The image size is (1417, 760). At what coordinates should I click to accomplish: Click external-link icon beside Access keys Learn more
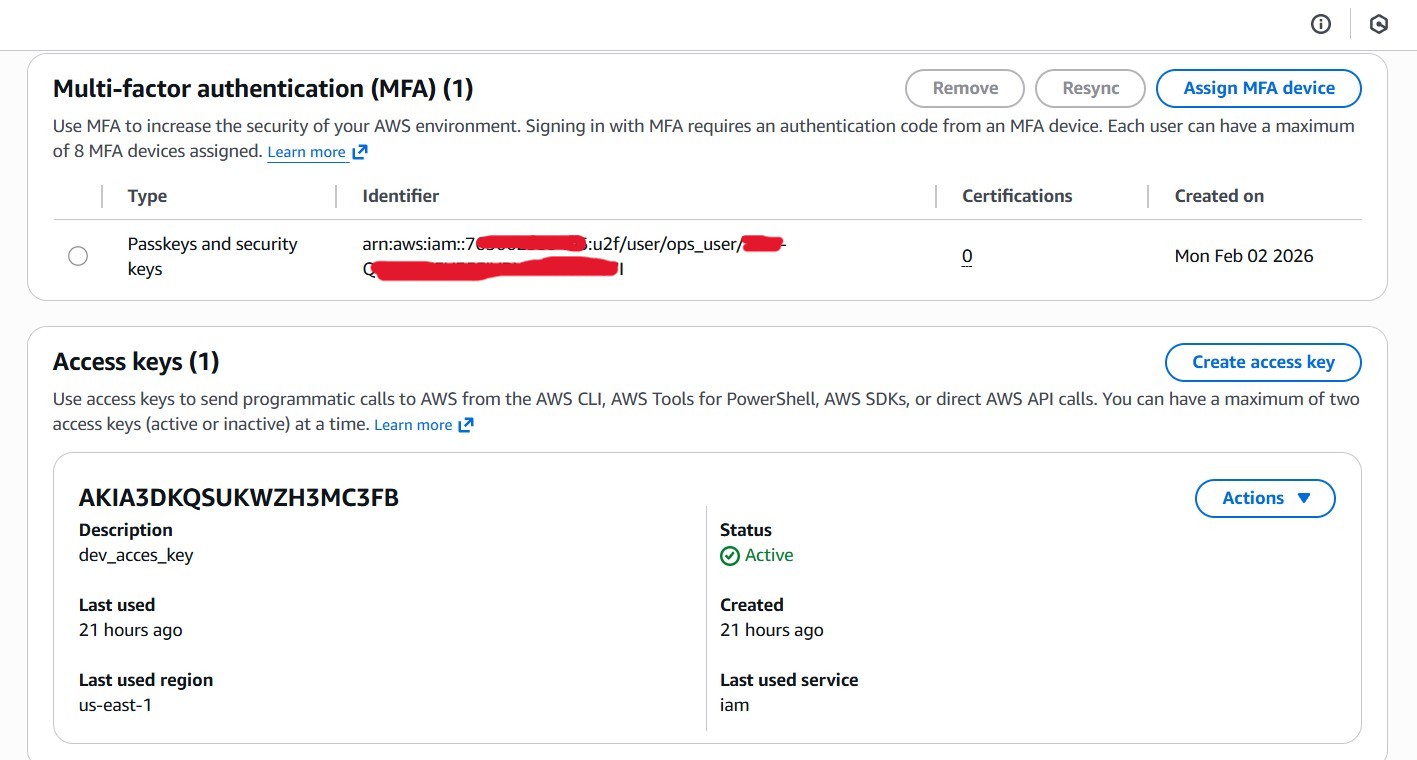point(466,425)
